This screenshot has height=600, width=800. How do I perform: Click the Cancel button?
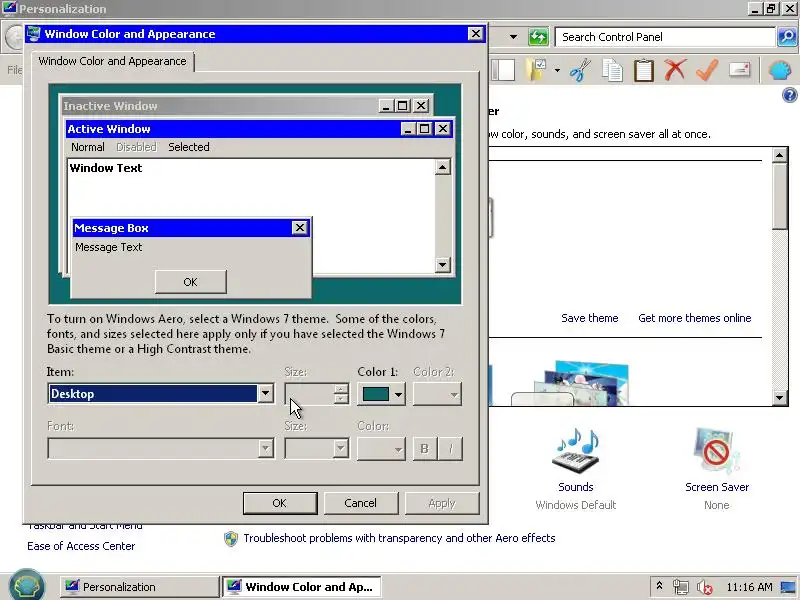pos(360,503)
